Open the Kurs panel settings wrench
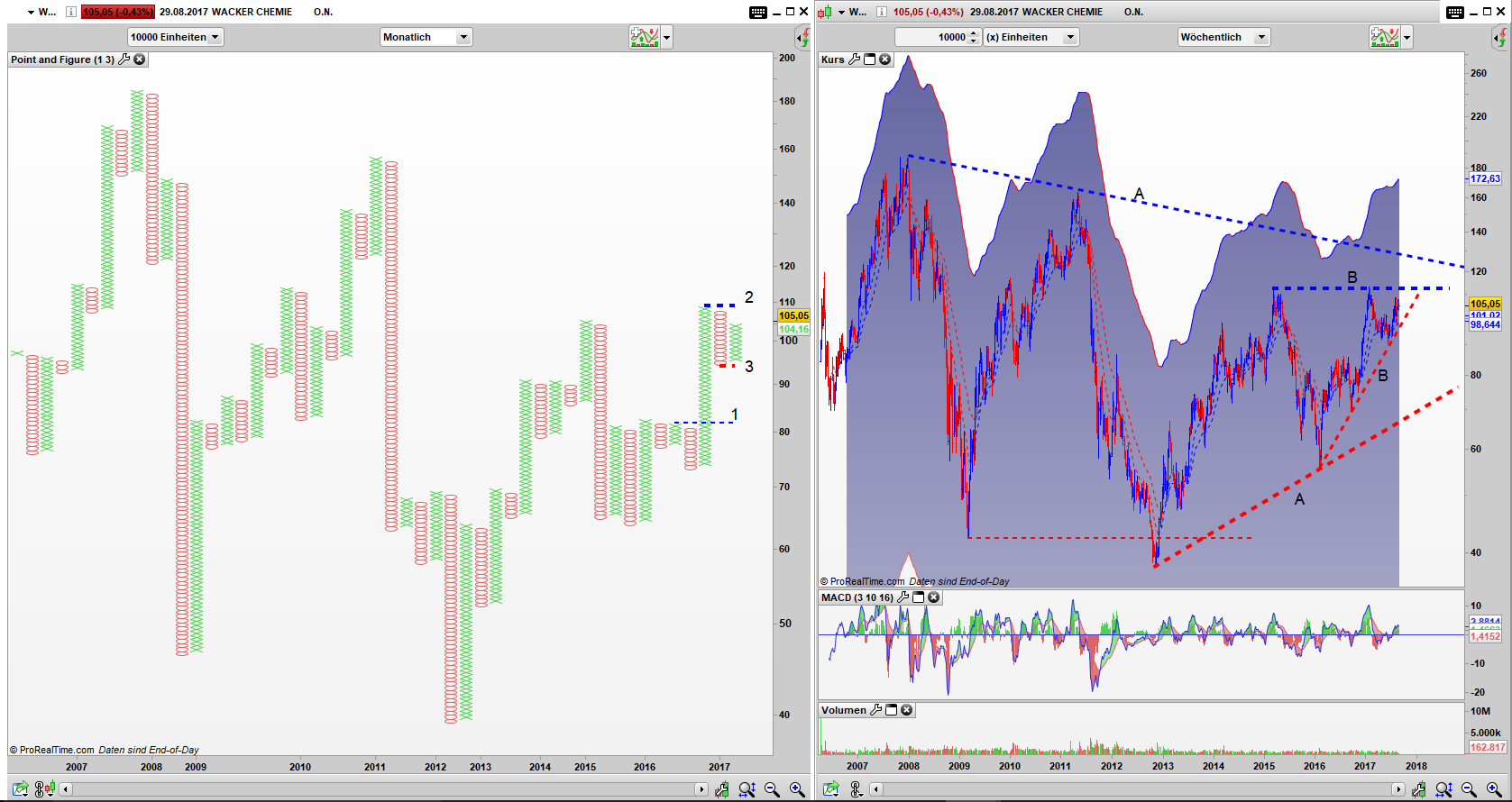1512x802 pixels. point(854,59)
